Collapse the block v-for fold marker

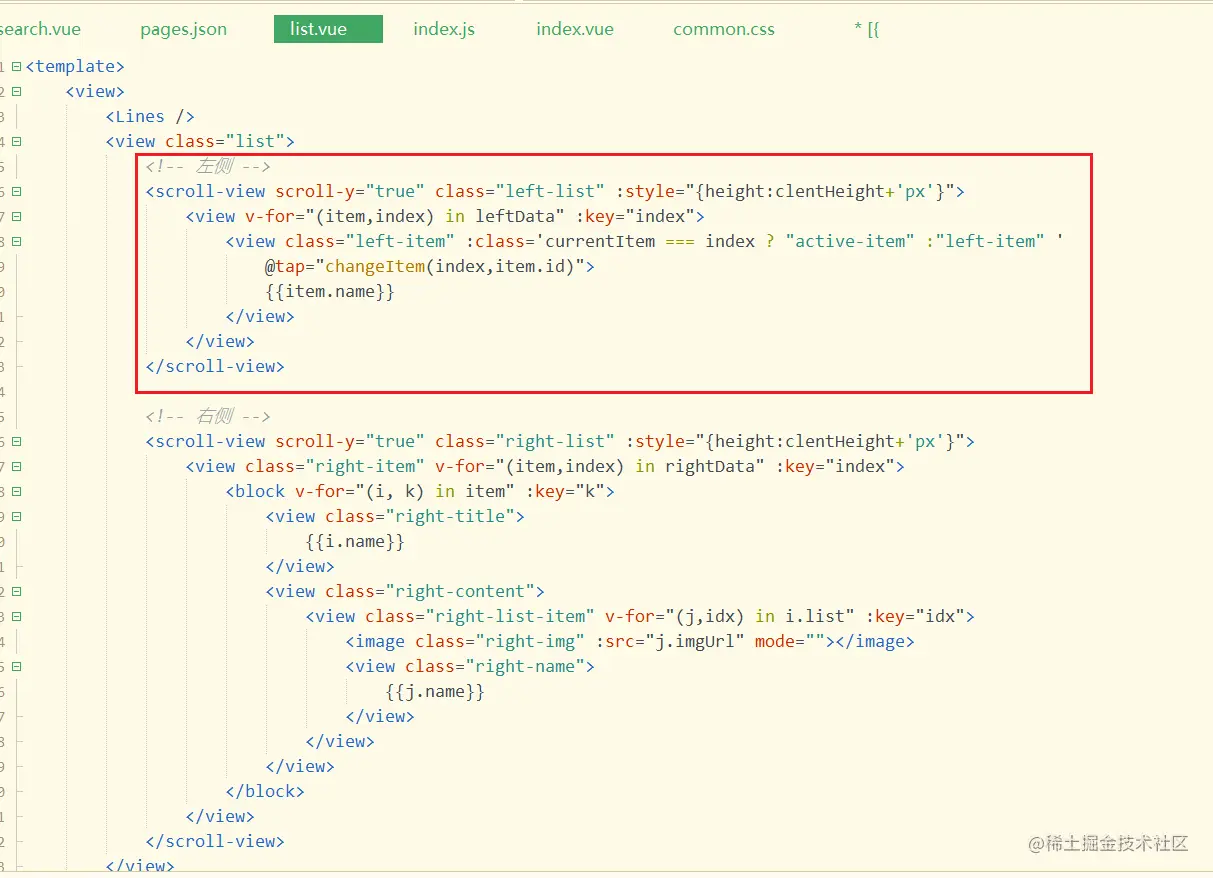tap(16, 491)
